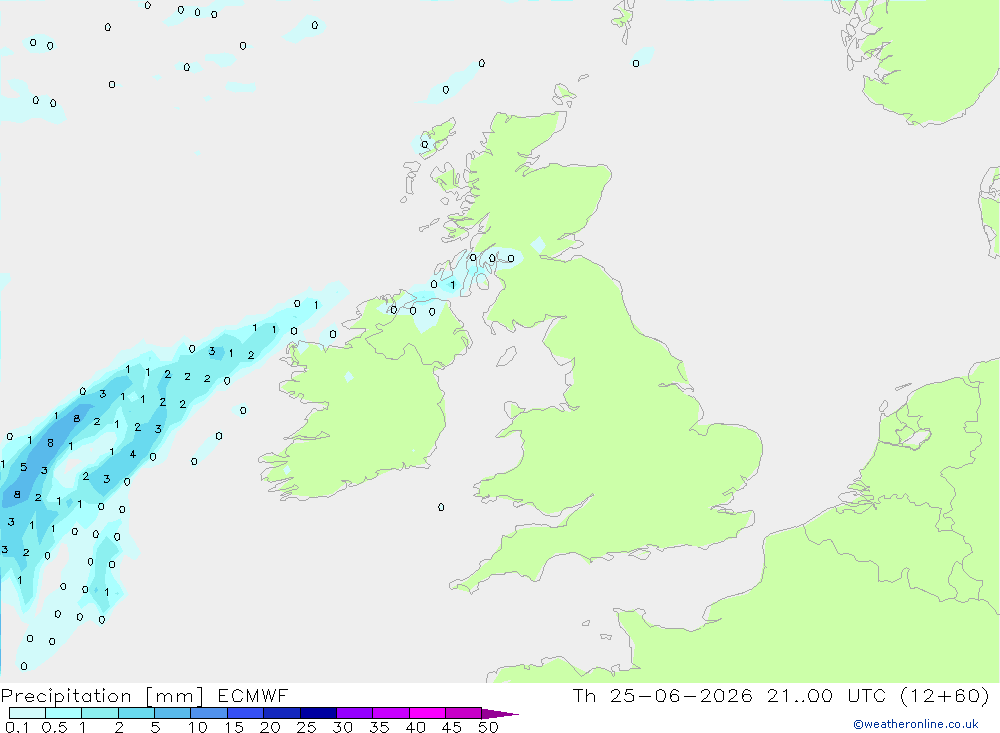This screenshot has width=1000, height=733.
Task: Pick the 1–2 mm legend color swatch
Action: [x=100, y=713]
